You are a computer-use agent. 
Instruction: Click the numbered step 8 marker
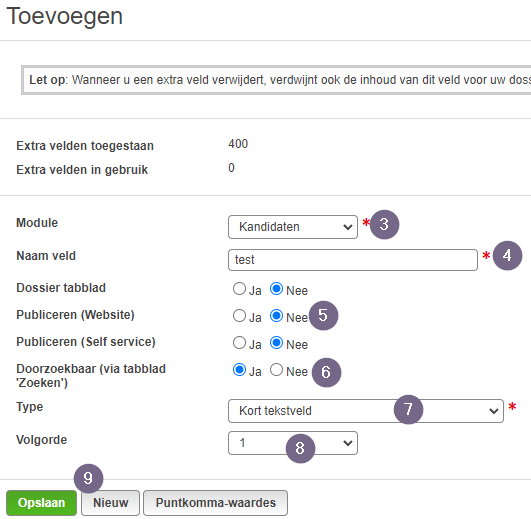pos(300,449)
